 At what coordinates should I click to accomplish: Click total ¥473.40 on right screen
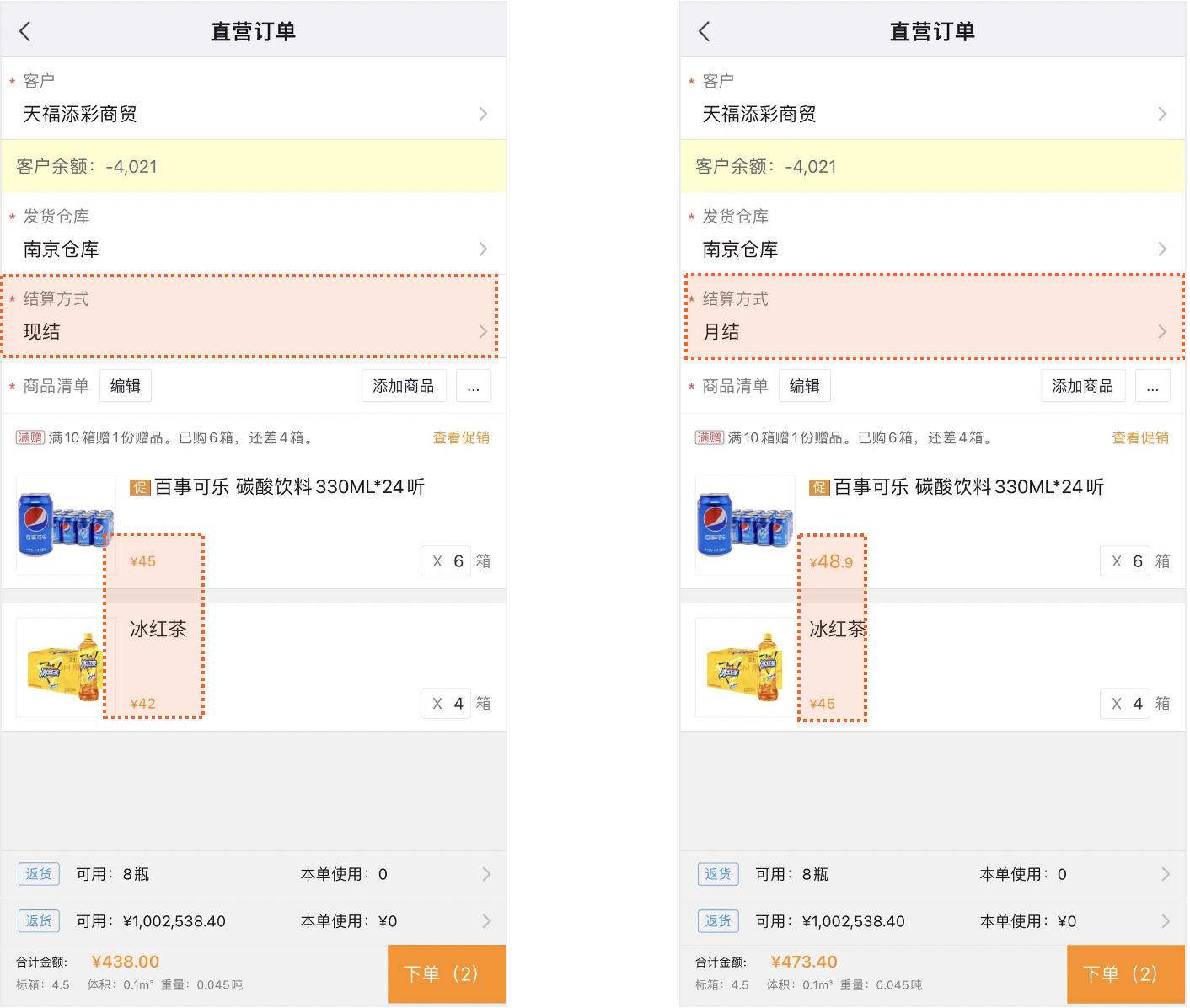(804, 962)
